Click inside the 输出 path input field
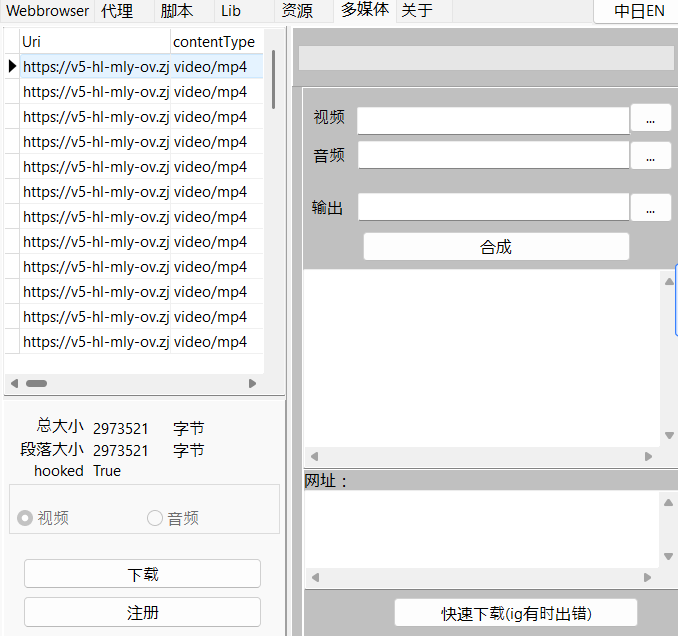Viewport: 678px width, 636px height. [x=493, y=208]
